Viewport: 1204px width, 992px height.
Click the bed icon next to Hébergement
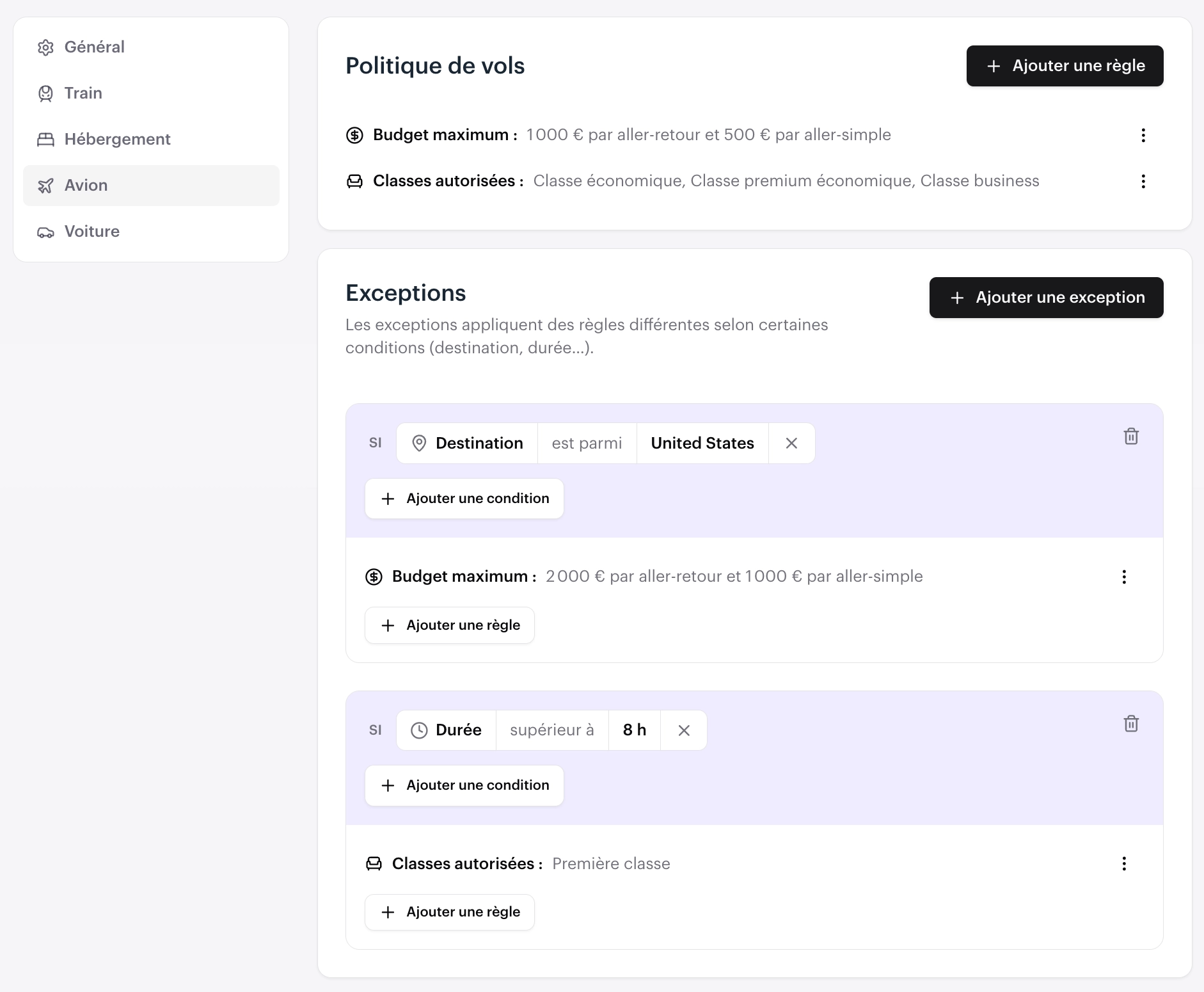pyautogui.click(x=45, y=140)
